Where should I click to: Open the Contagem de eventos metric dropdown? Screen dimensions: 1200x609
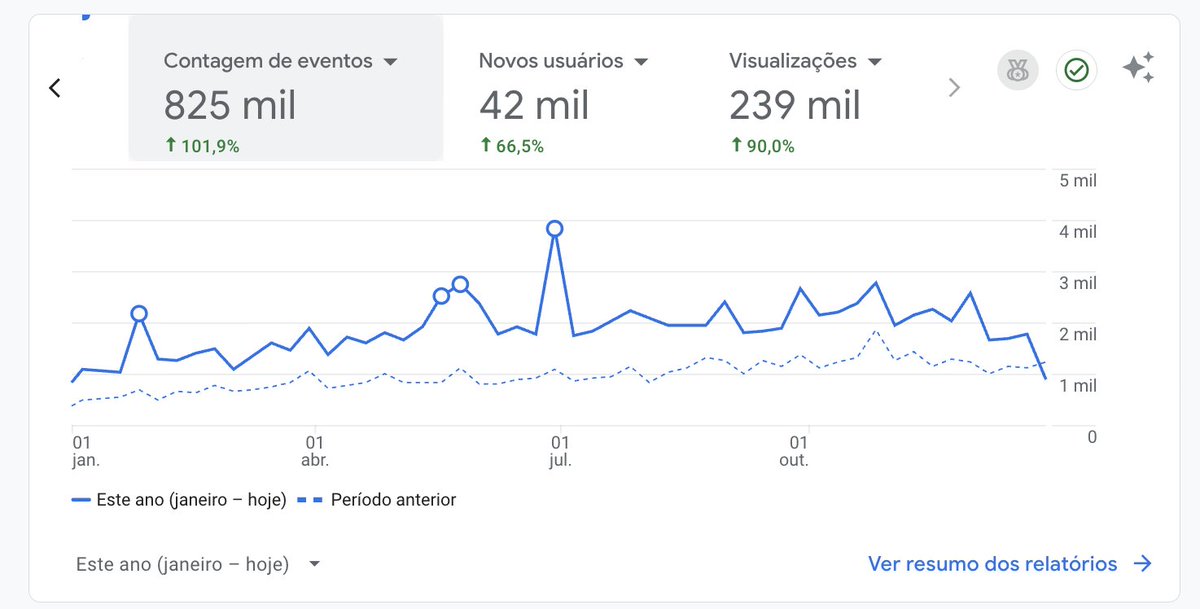[x=391, y=62]
